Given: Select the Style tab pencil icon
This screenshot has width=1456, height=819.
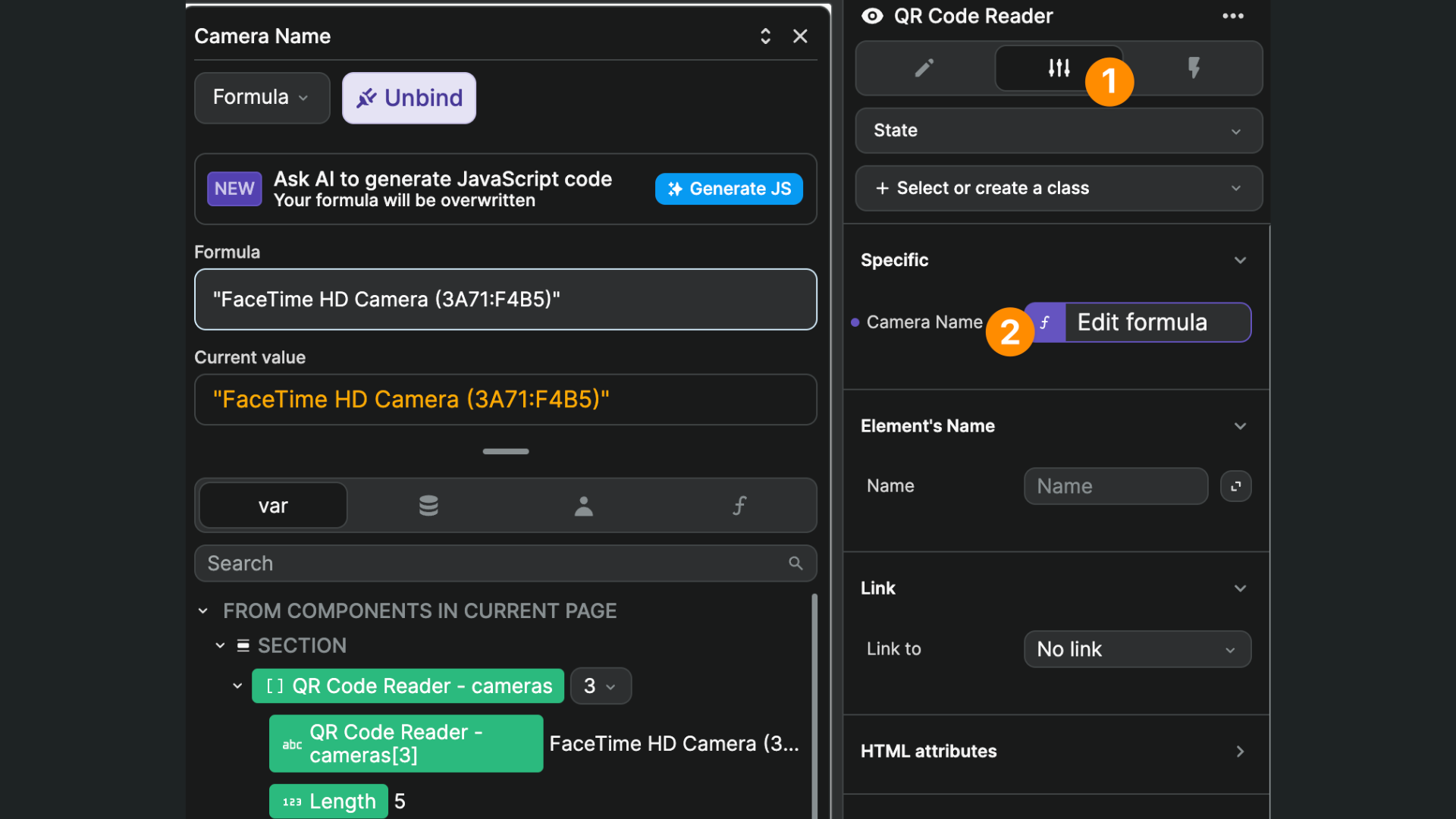Looking at the screenshot, I should click(x=922, y=68).
